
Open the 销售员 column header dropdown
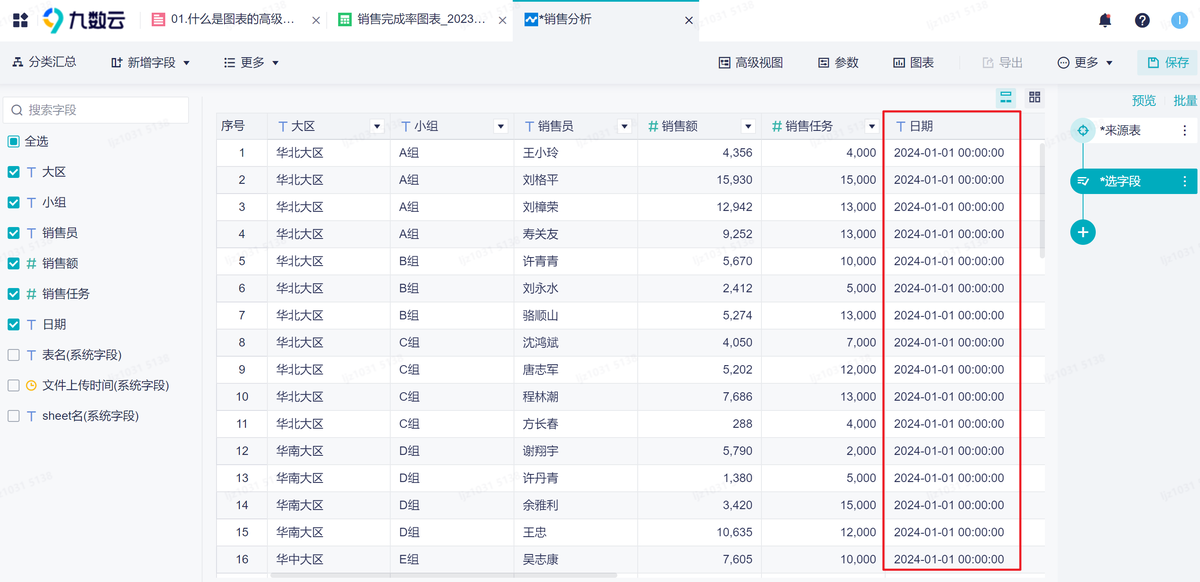[x=624, y=126]
